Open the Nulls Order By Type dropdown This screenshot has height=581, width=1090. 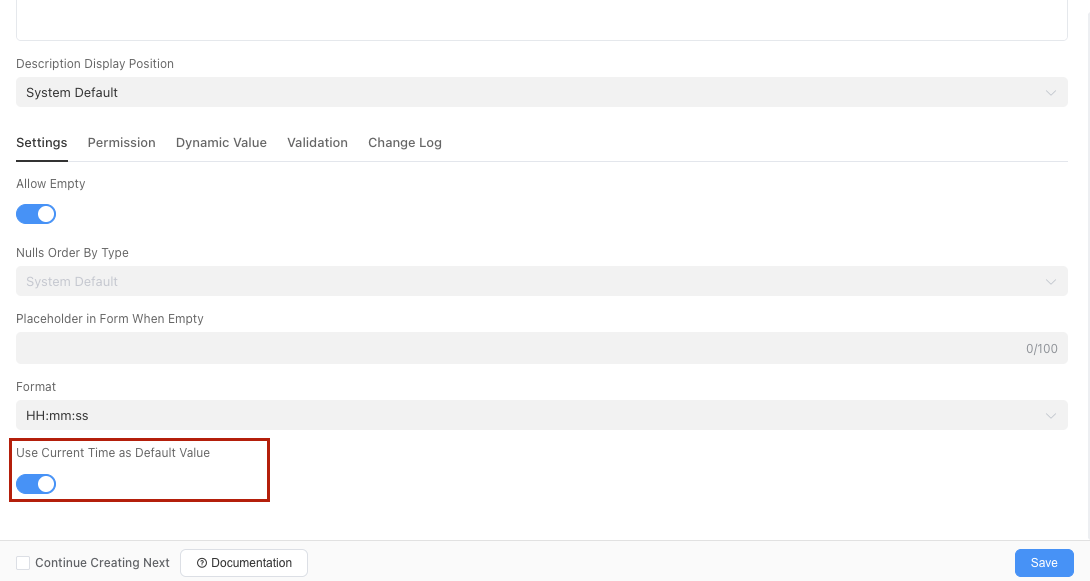coord(540,281)
